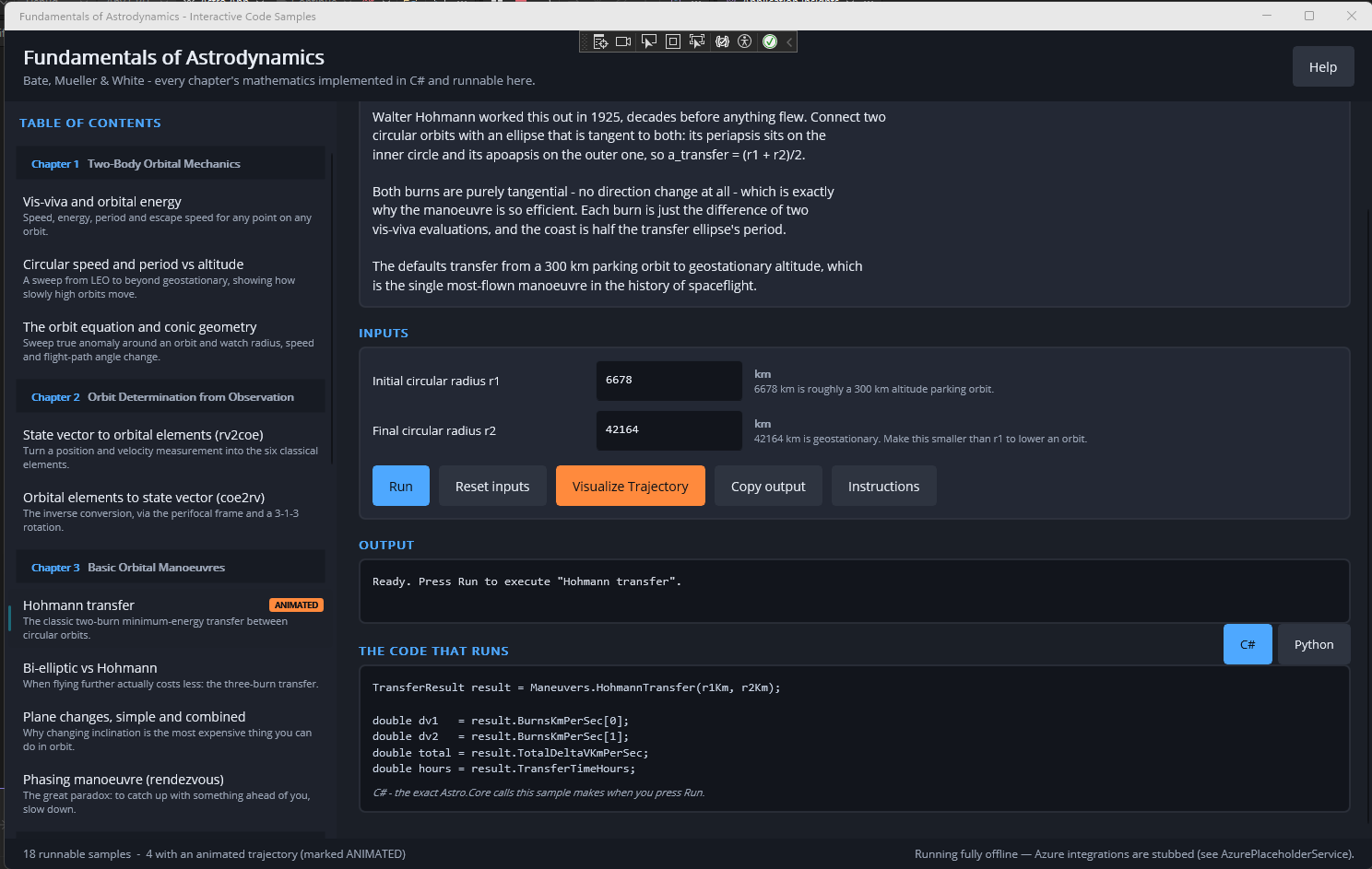Image resolution: width=1372 pixels, height=869 pixels.
Task: Click the '6678 km is roughly a 300 km' hint
Action: pyautogui.click(x=874, y=389)
